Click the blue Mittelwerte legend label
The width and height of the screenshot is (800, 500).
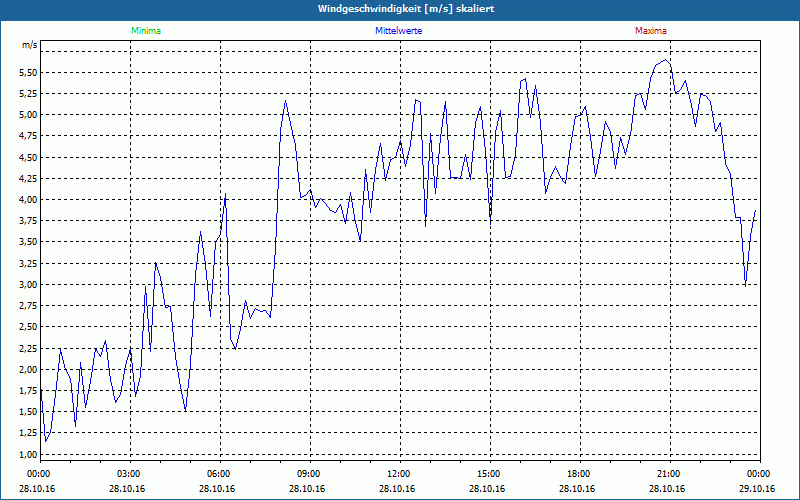[398, 31]
